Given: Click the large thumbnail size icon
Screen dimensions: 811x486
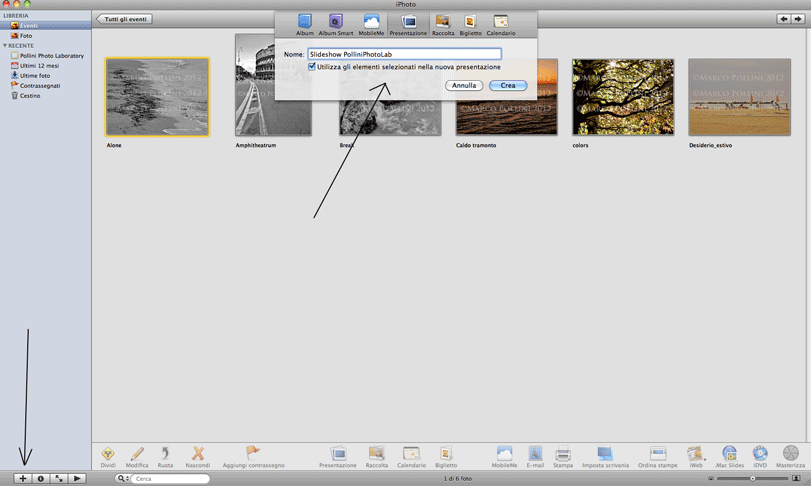Looking at the screenshot, I should 797,478.
